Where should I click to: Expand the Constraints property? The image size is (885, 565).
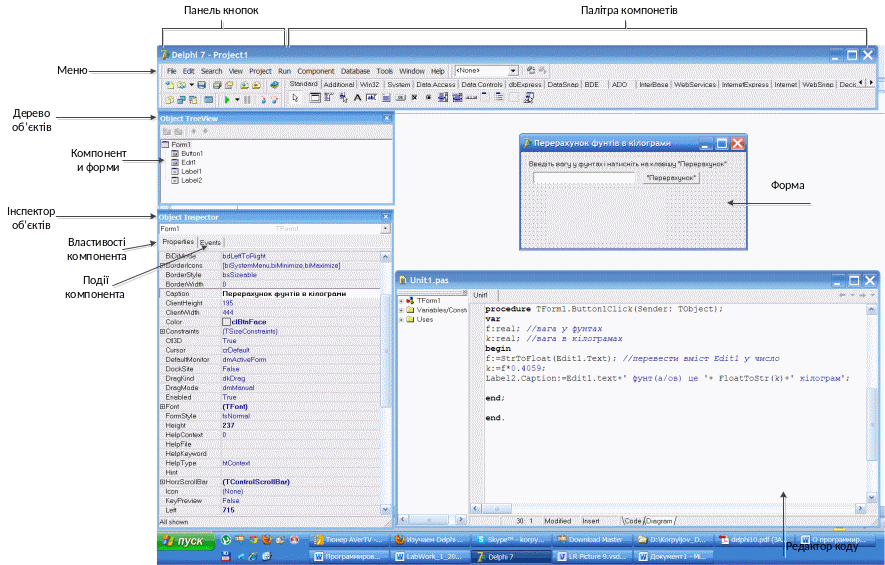(163, 331)
